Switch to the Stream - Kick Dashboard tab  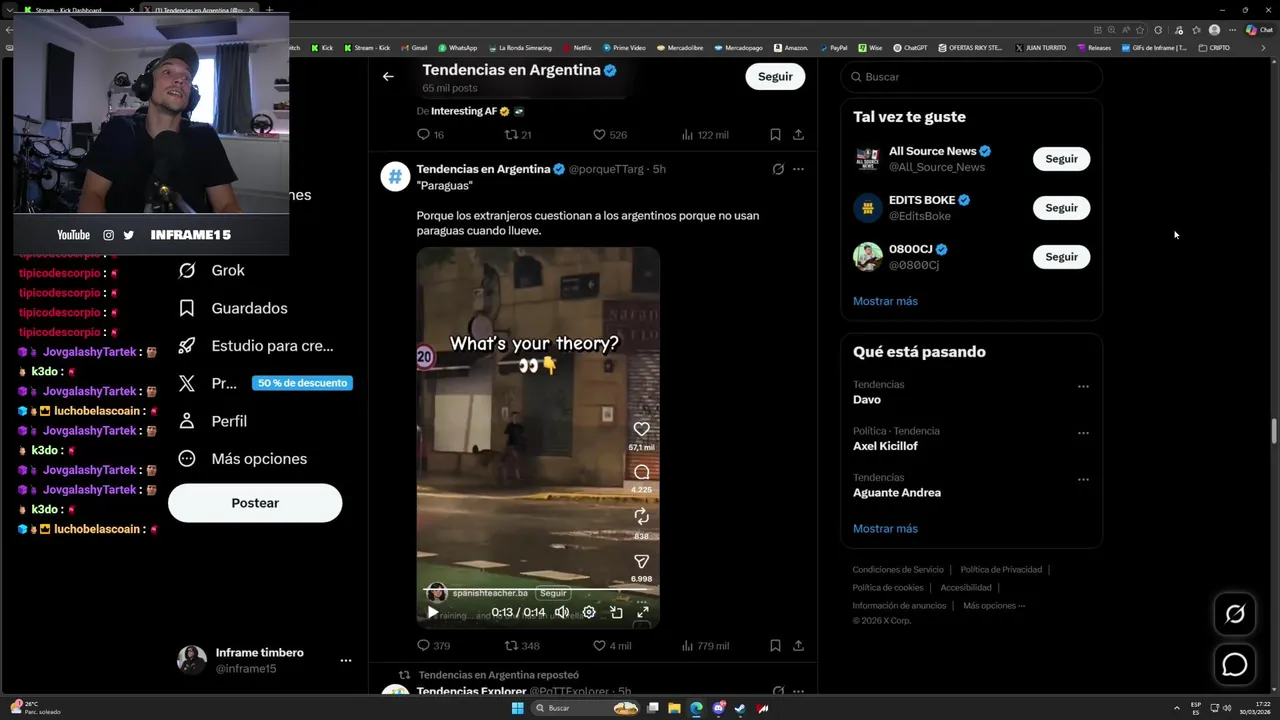pos(78,10)
